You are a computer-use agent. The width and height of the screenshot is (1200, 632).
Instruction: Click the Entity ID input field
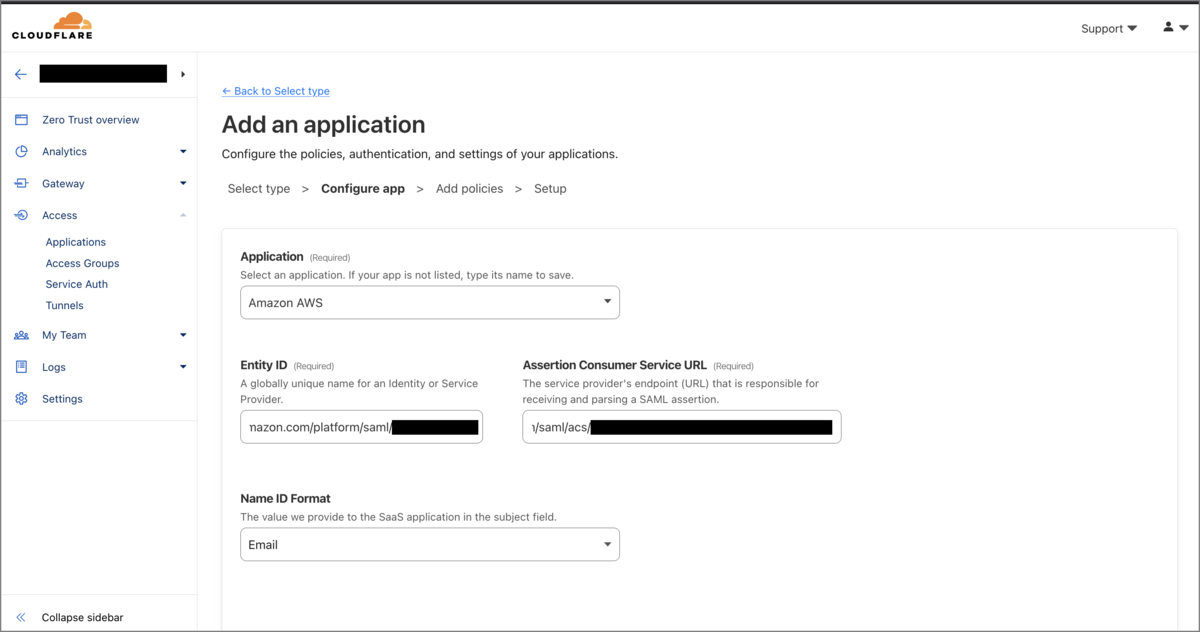pos(361,427)
